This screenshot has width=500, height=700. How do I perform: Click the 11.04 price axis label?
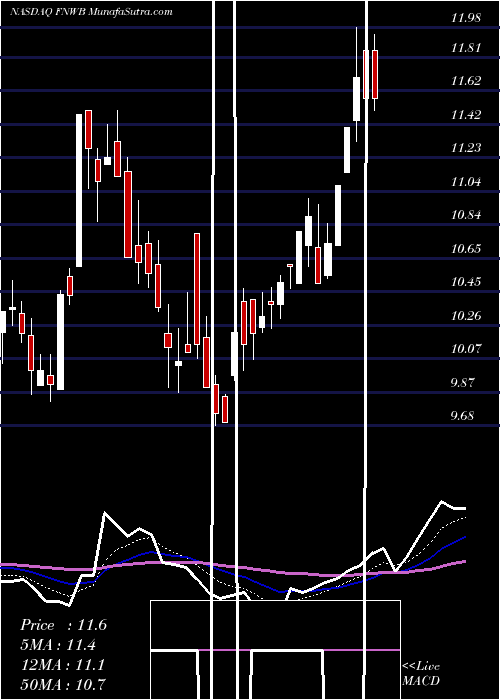[466, 182]
